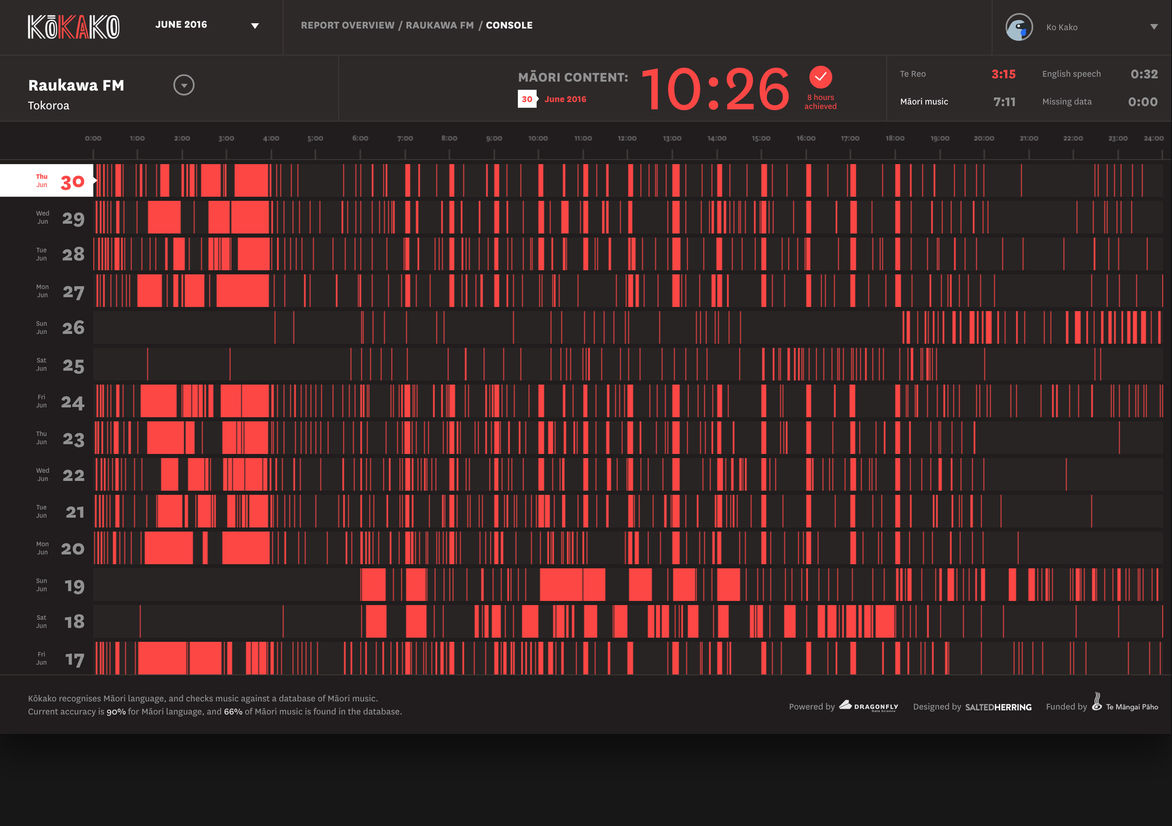The width and height of the screenshot is (1172, 826).
Task: Select the Sun Jun 26 row label
Action: coord(60,328)
